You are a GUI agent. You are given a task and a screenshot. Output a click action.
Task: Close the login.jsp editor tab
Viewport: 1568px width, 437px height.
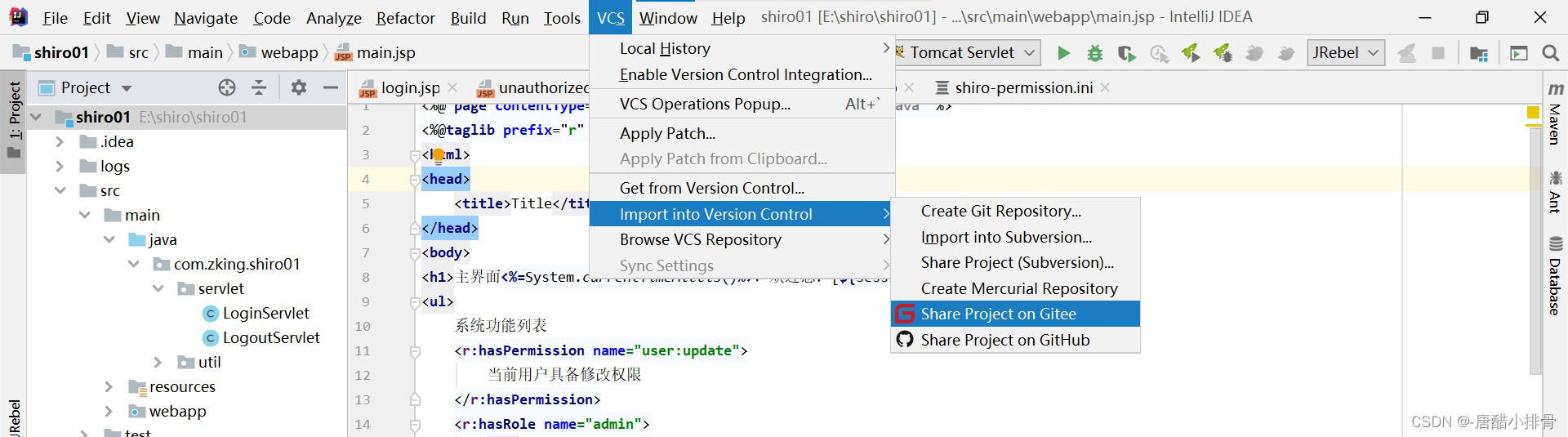[x=452, y=87]
